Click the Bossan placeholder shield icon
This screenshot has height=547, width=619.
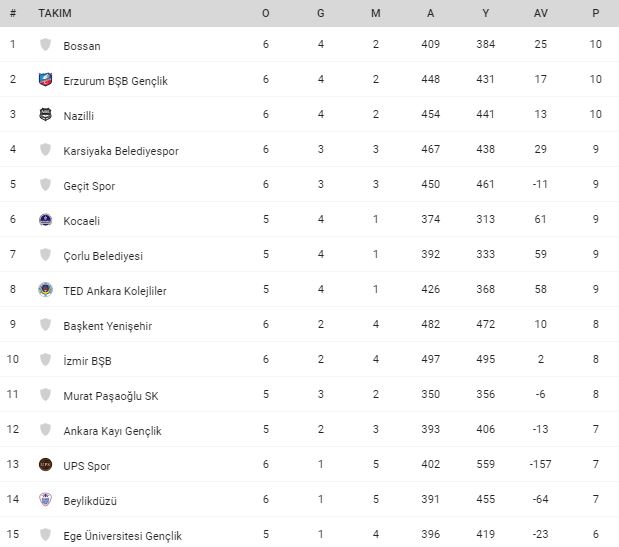click(x=45, y=45)
